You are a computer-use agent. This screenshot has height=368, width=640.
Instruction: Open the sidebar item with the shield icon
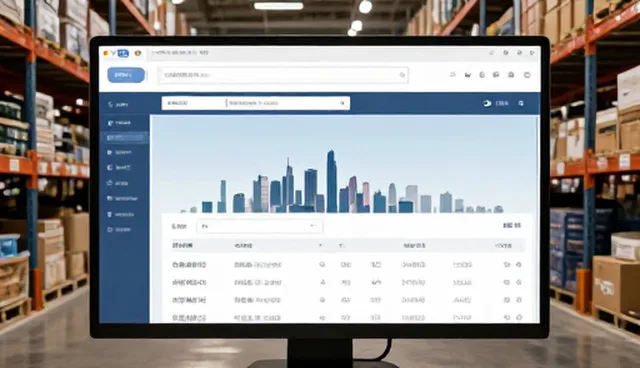[120, 214]
